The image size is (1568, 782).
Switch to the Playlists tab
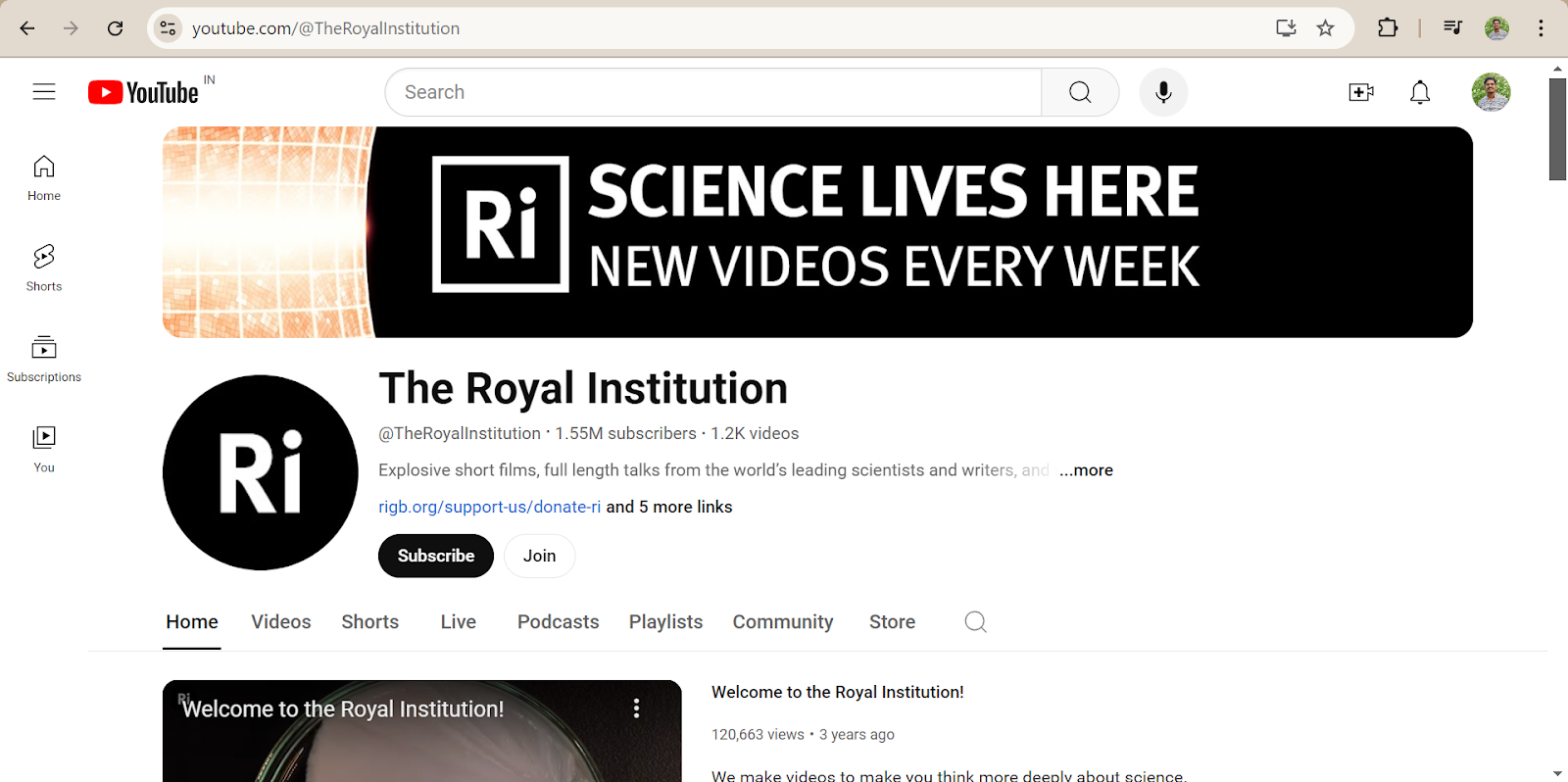(x=666, y=622)
